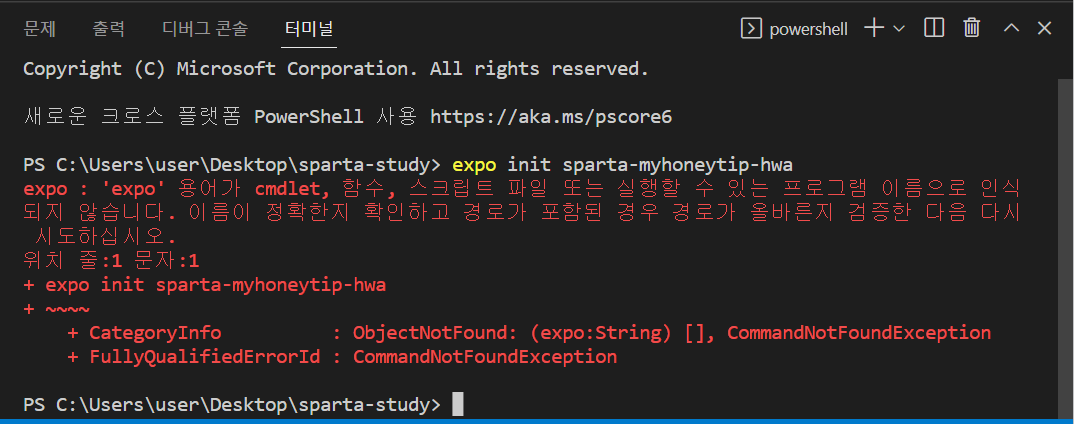Click the '새로운 크로스 플랫폼 PowerShell 사용' text
This screenshot has width=1074, height=424.
(220, 117)
